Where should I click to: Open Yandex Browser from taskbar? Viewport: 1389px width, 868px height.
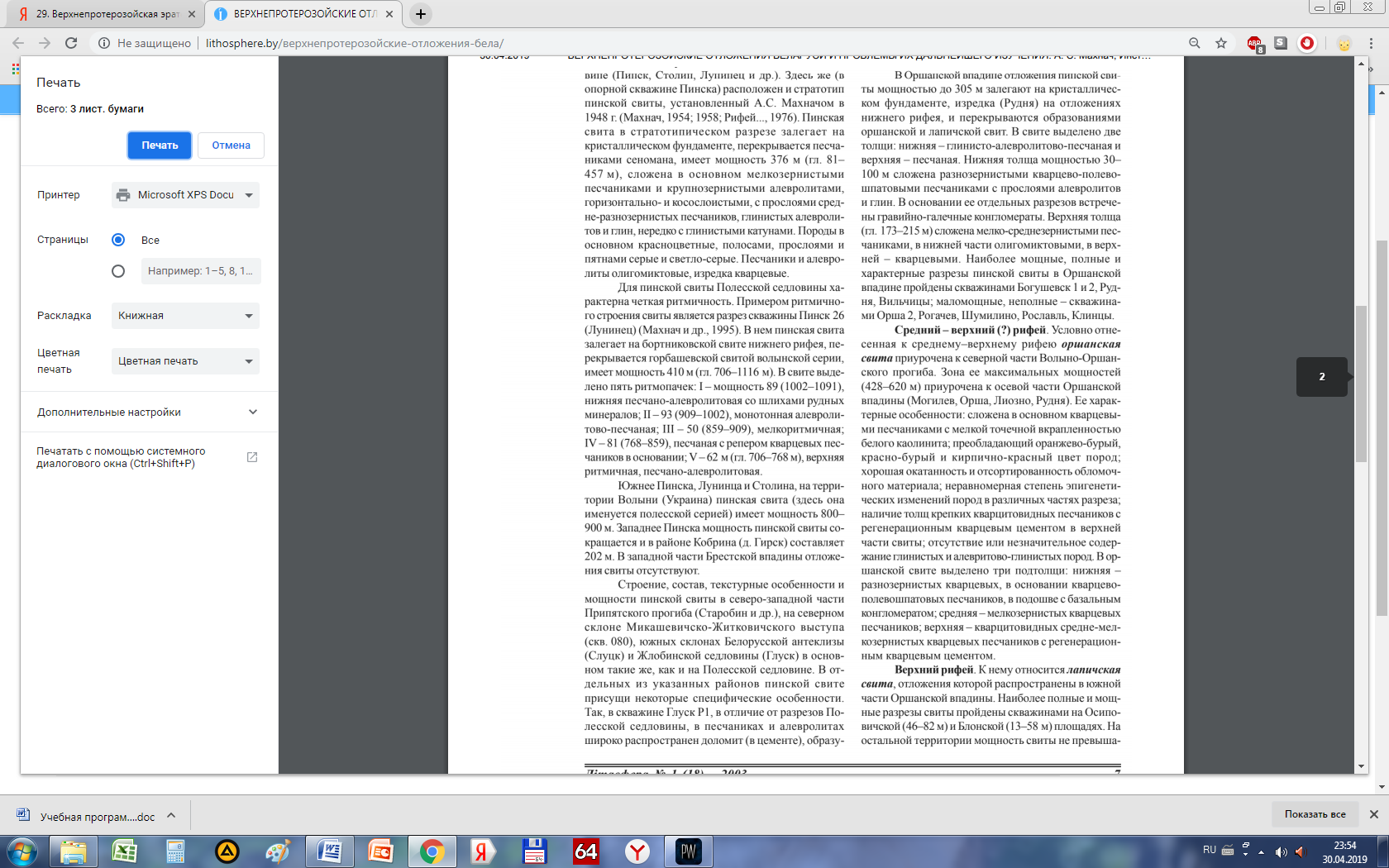click(637, 851)
